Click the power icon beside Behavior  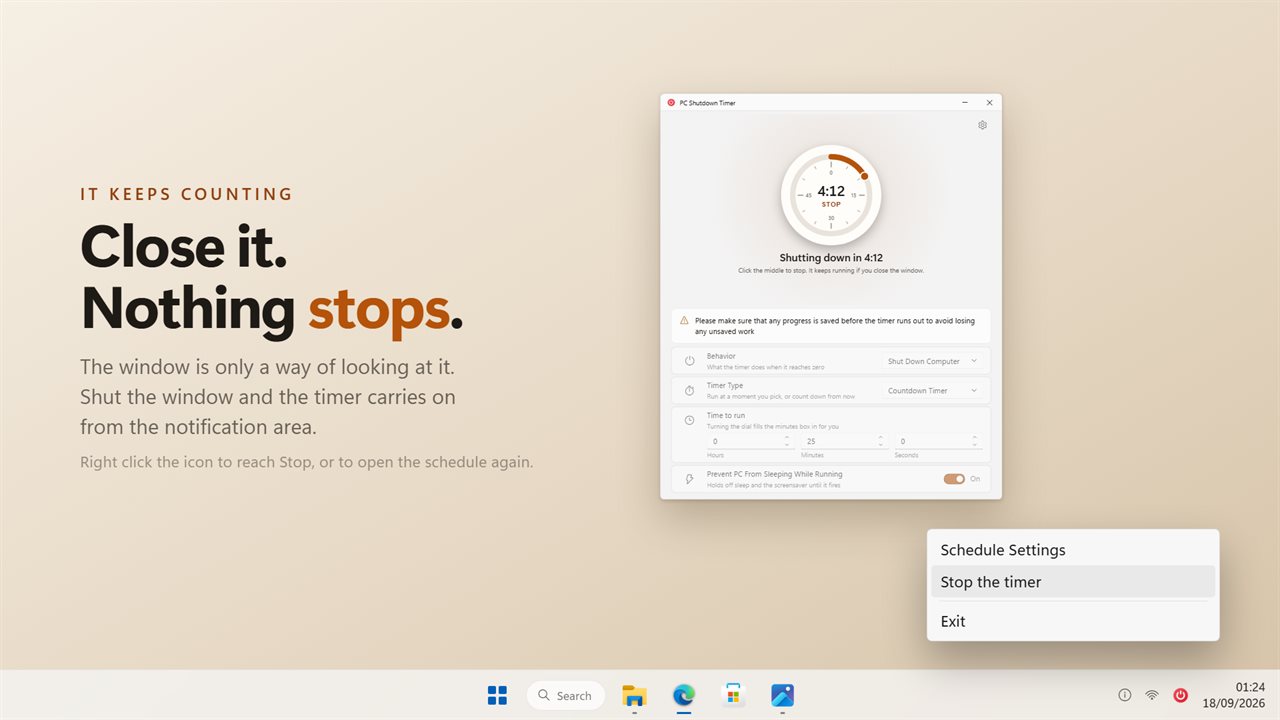pyautogui.click(x=689, y=361)
